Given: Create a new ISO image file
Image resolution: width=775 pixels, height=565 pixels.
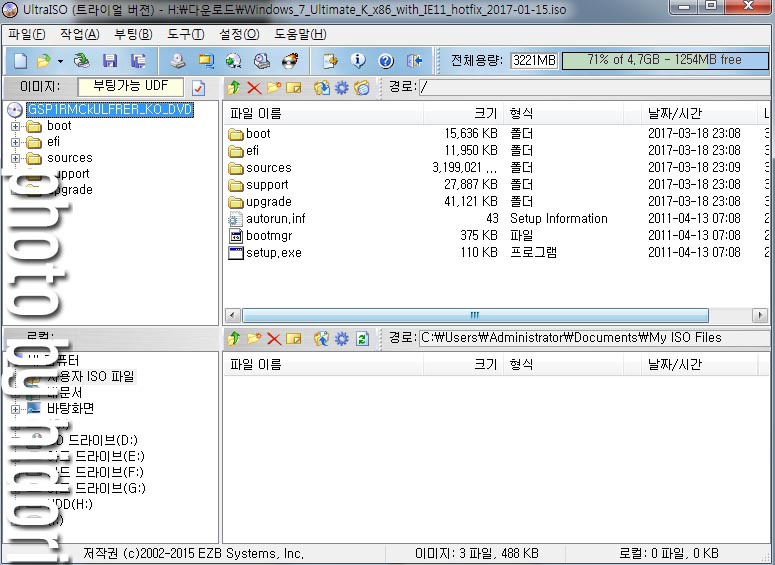Looking at the screenshot, I should (20, 61).
